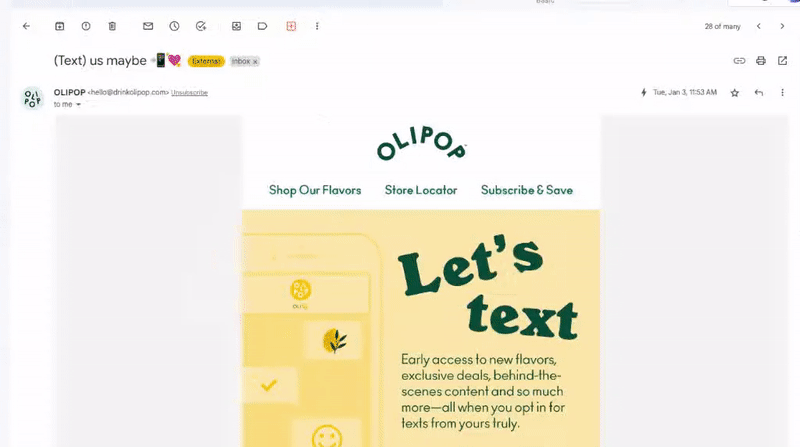Remove the Inbox label with its x
This screenshot has height=447, width=800.
click(x=255, y=62)
